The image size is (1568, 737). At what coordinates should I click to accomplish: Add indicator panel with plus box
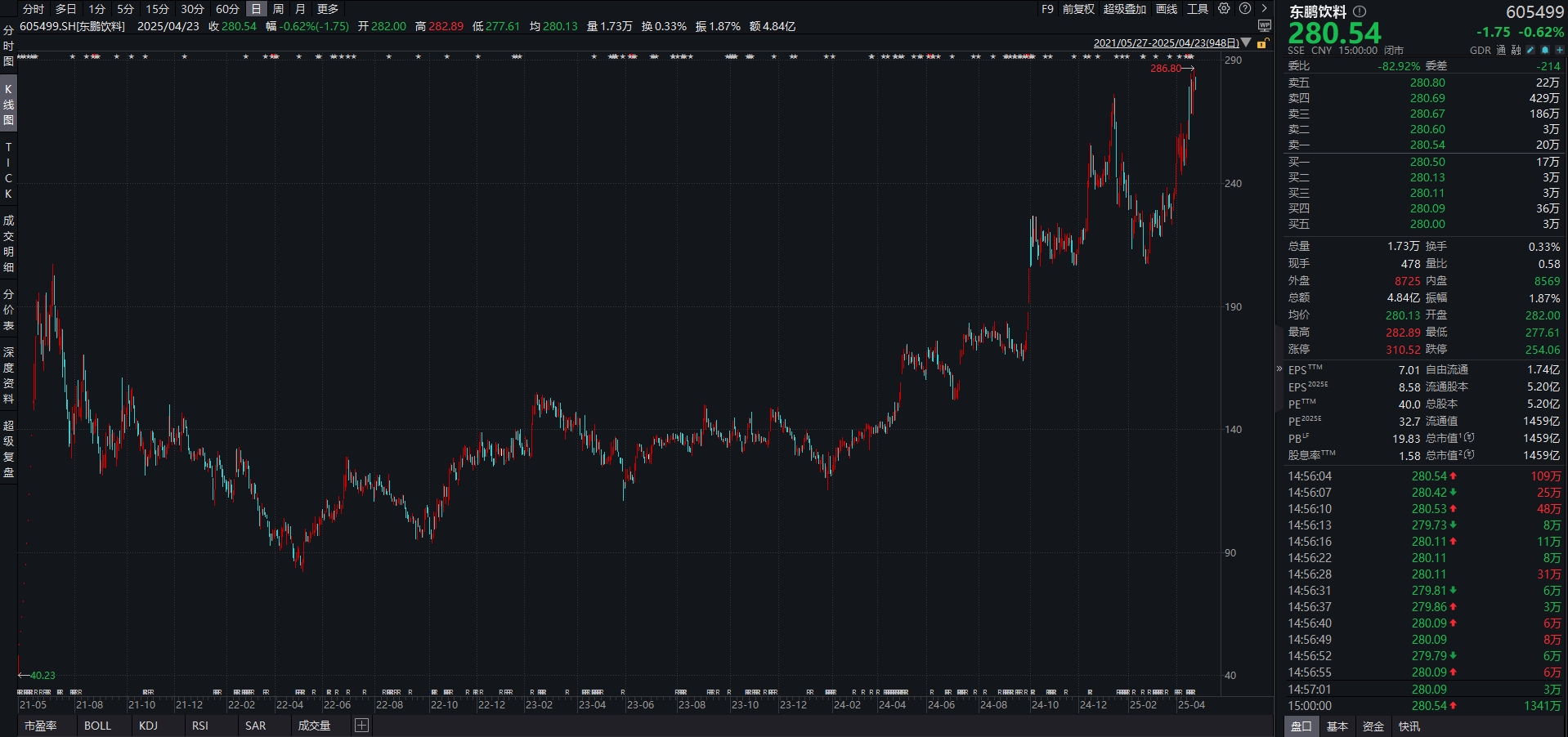tap(361, 726)
